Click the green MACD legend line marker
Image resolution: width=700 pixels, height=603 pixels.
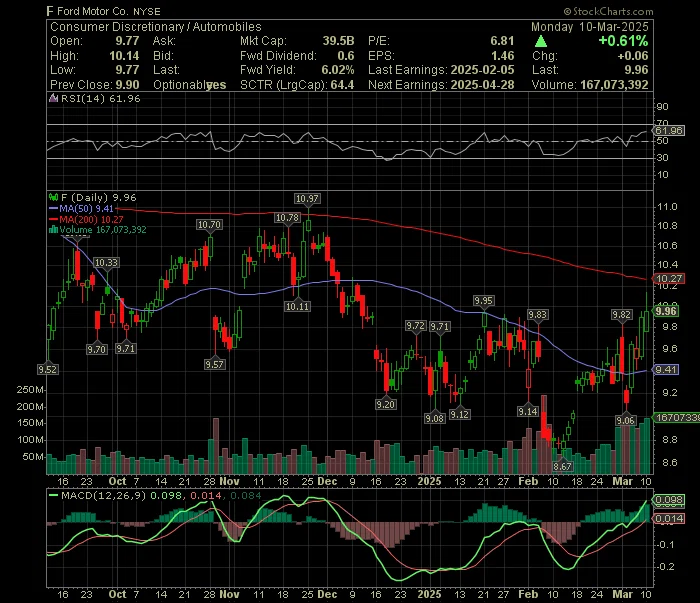[53, 496]
